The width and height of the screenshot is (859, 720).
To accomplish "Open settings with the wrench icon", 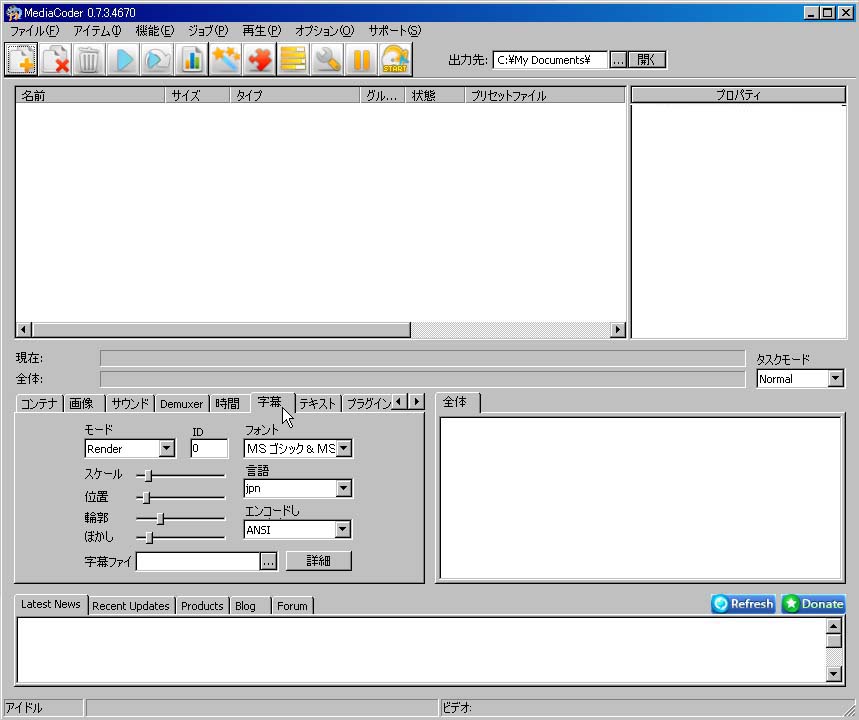I will pyautogui.click(x=327, y=60).
